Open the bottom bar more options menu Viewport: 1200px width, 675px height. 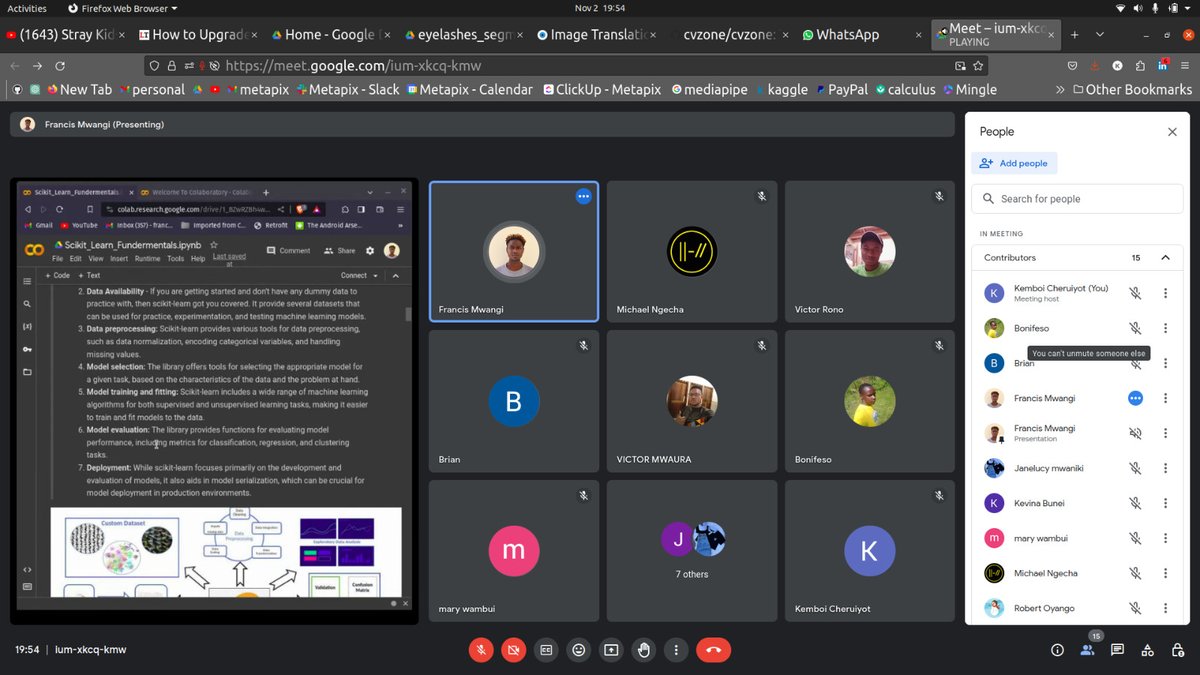[676, 650]
